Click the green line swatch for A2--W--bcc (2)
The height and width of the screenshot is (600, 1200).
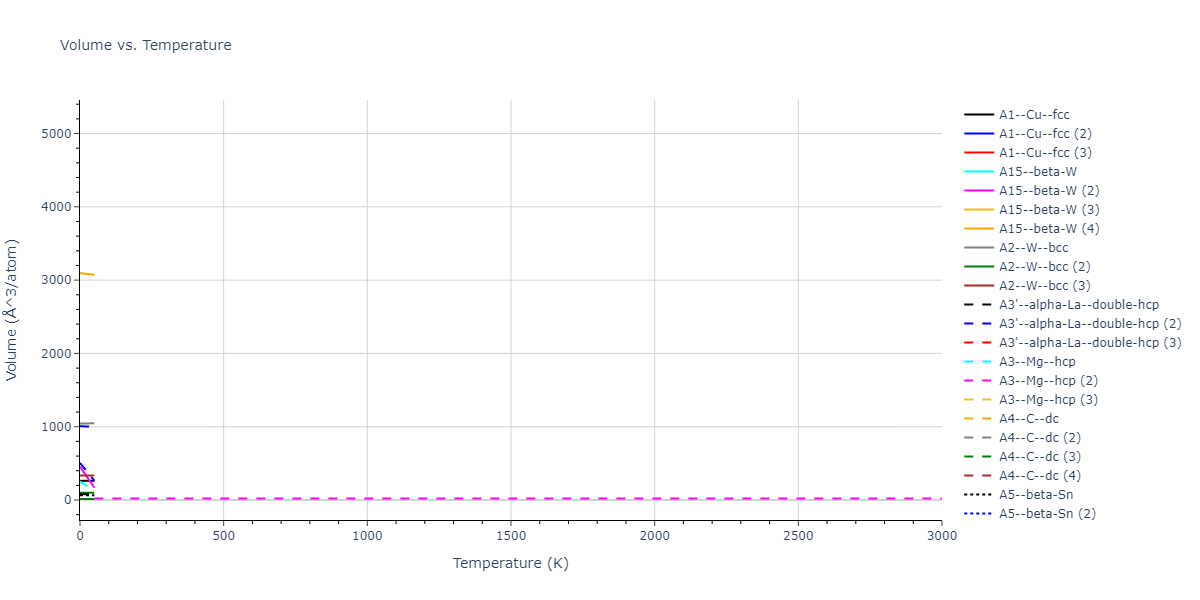click(x=979, y=267)
